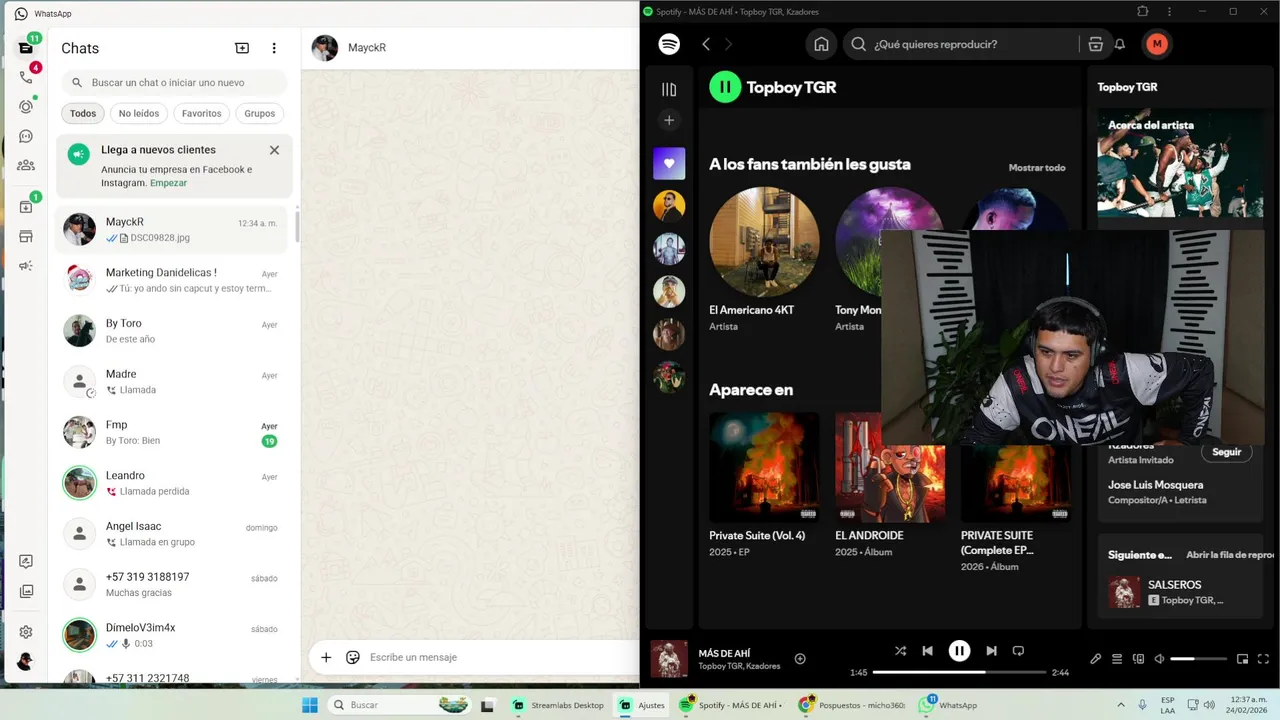Screen dimensions: 1280x720
Task: Click Streamlabs Desktop in the taskbar
Action: point(558,705)
